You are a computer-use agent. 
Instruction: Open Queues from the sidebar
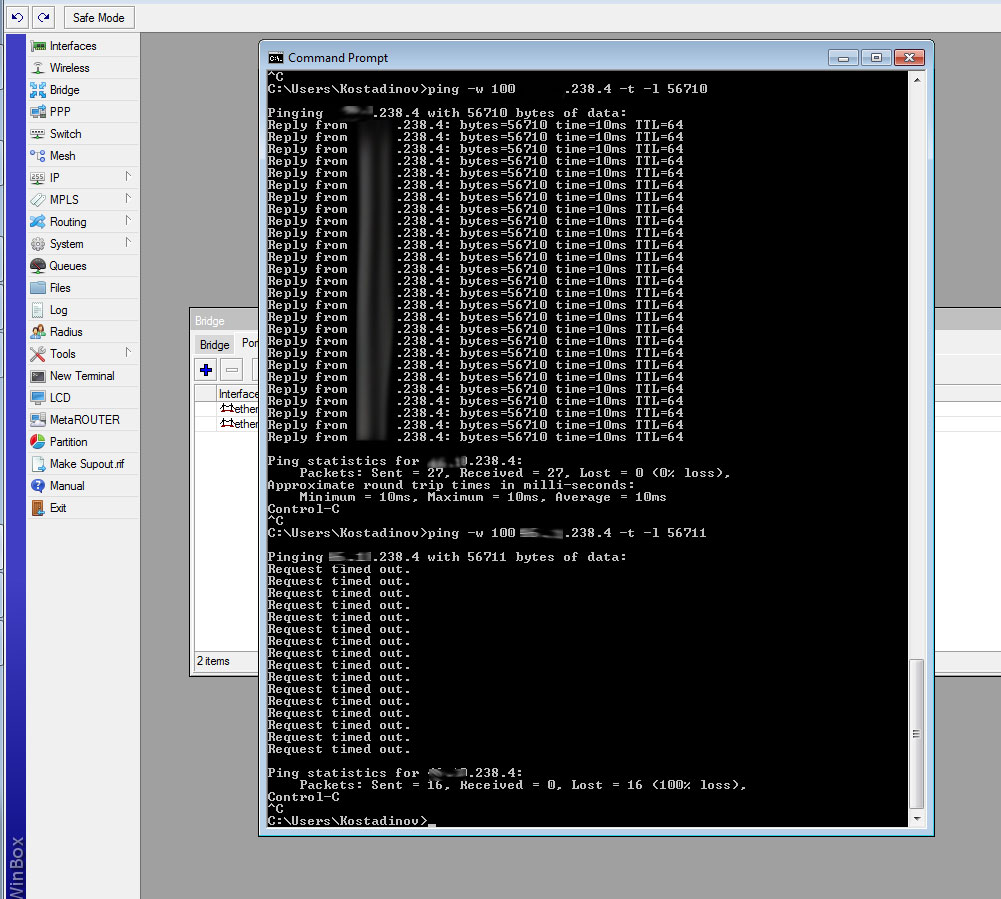[68, 266]
